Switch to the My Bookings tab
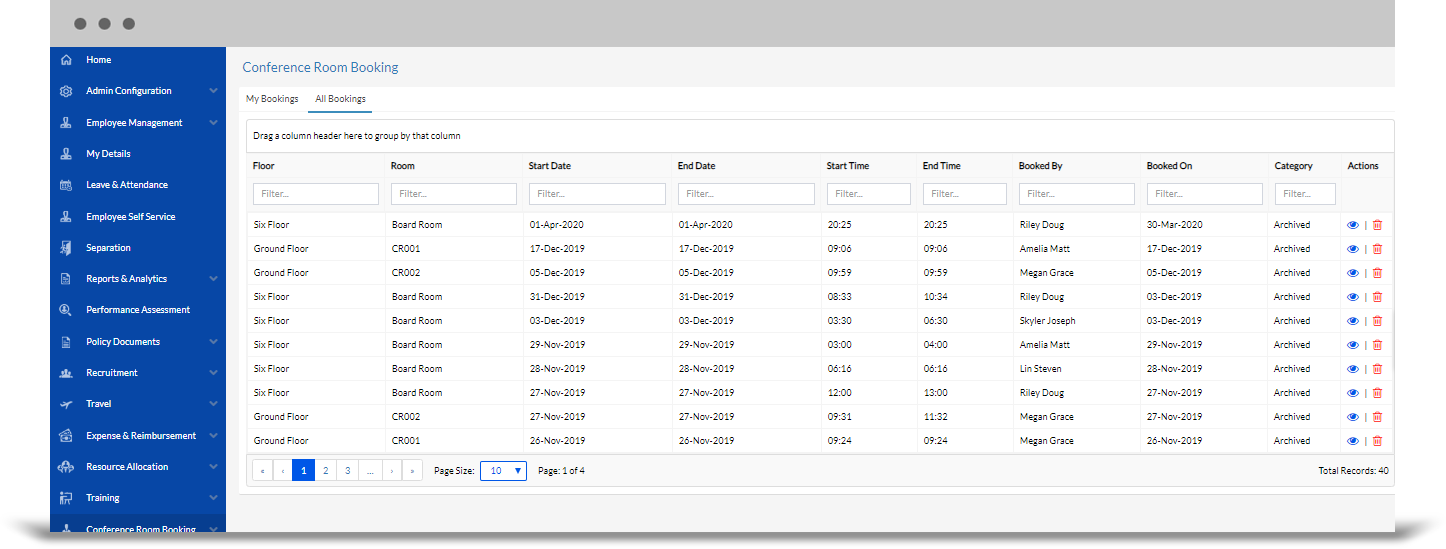This screenshot has width=1446, height=549. point(272,99)
